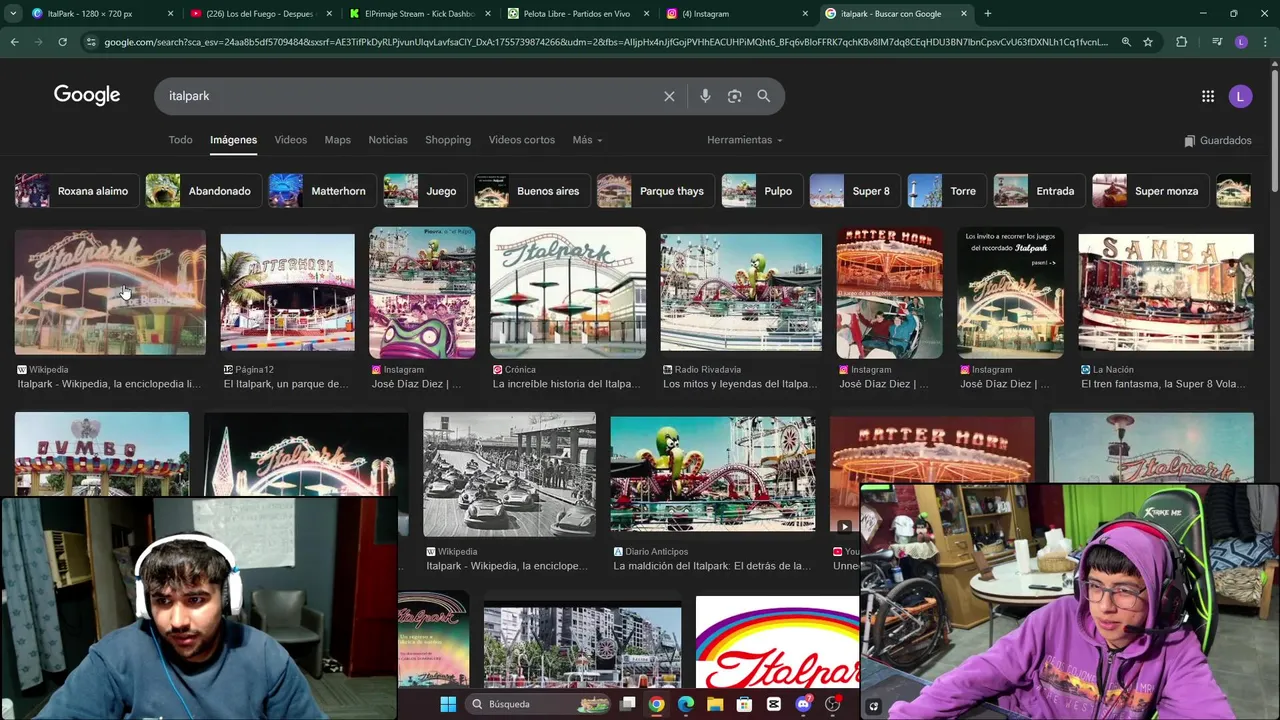Open CapCut from the taskbar
Viewport: 1280px width, 720px height.
click(x=774, y=704)
